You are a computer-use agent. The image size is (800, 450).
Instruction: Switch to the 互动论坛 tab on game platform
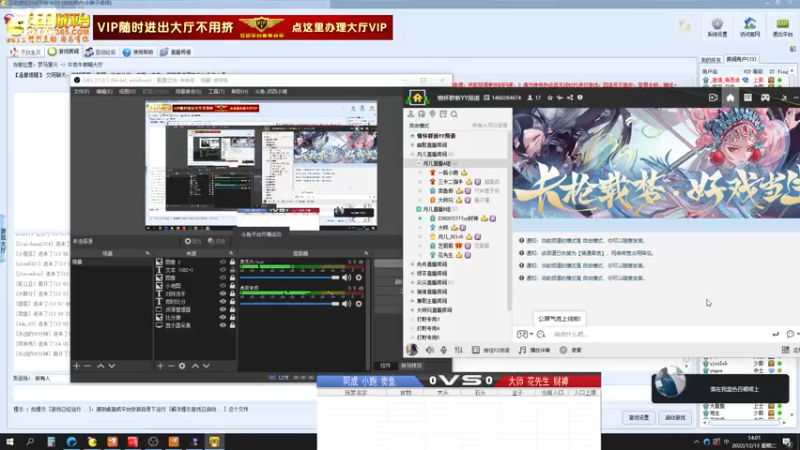click(101, 52)
